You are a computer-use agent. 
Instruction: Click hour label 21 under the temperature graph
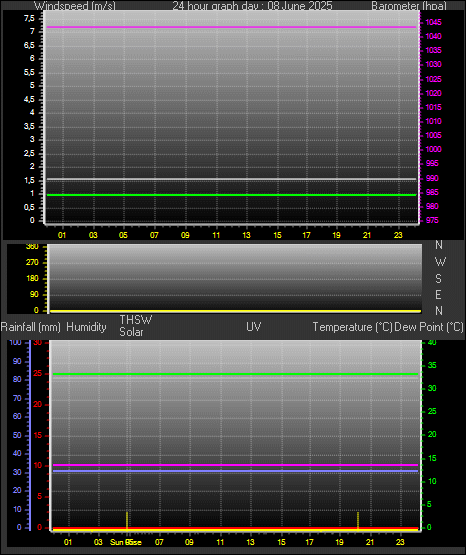tap(370, 542)
